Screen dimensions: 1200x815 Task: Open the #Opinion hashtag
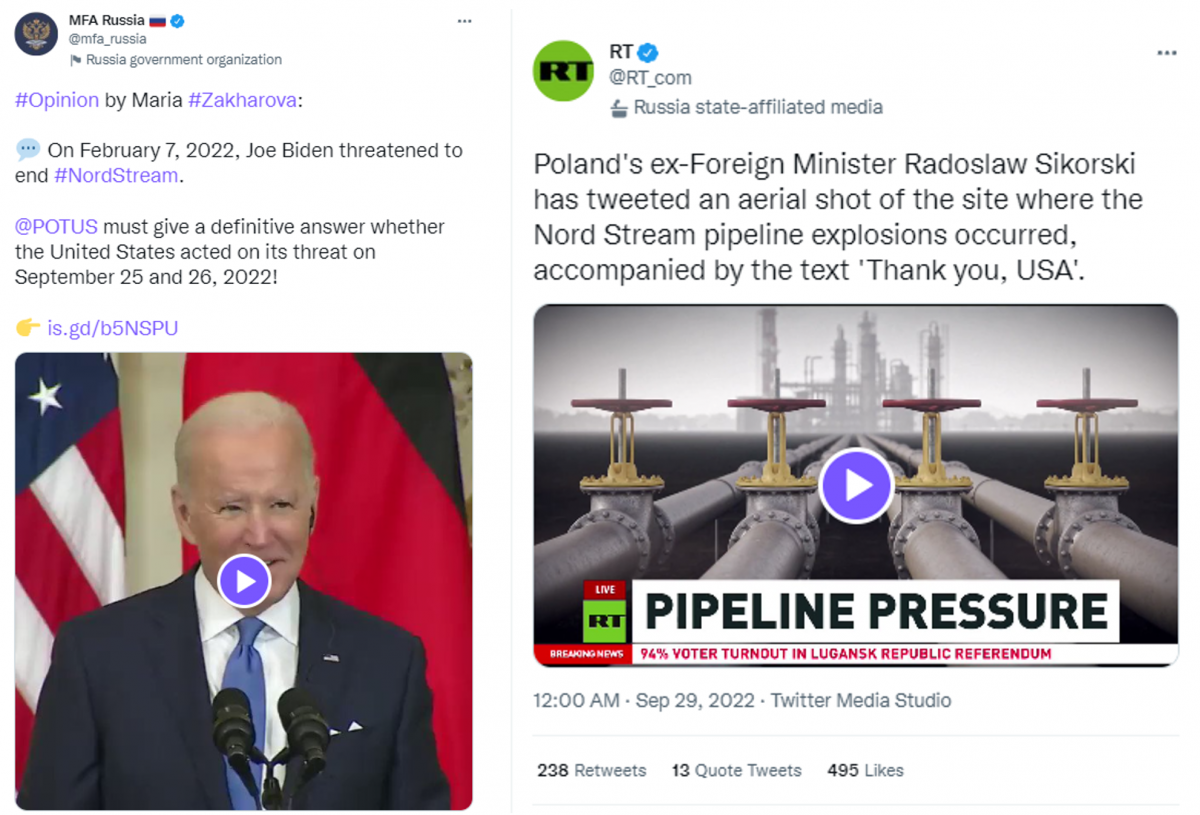coord(57,100)
